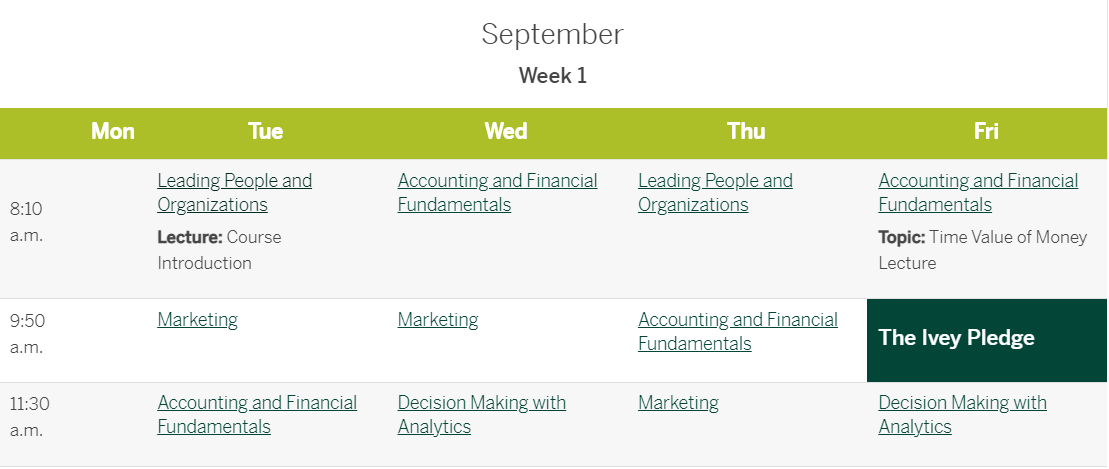Image resolution: width=1109 pixels, height=469 pixels.
Task: Click the September month title
Action: 552,35
